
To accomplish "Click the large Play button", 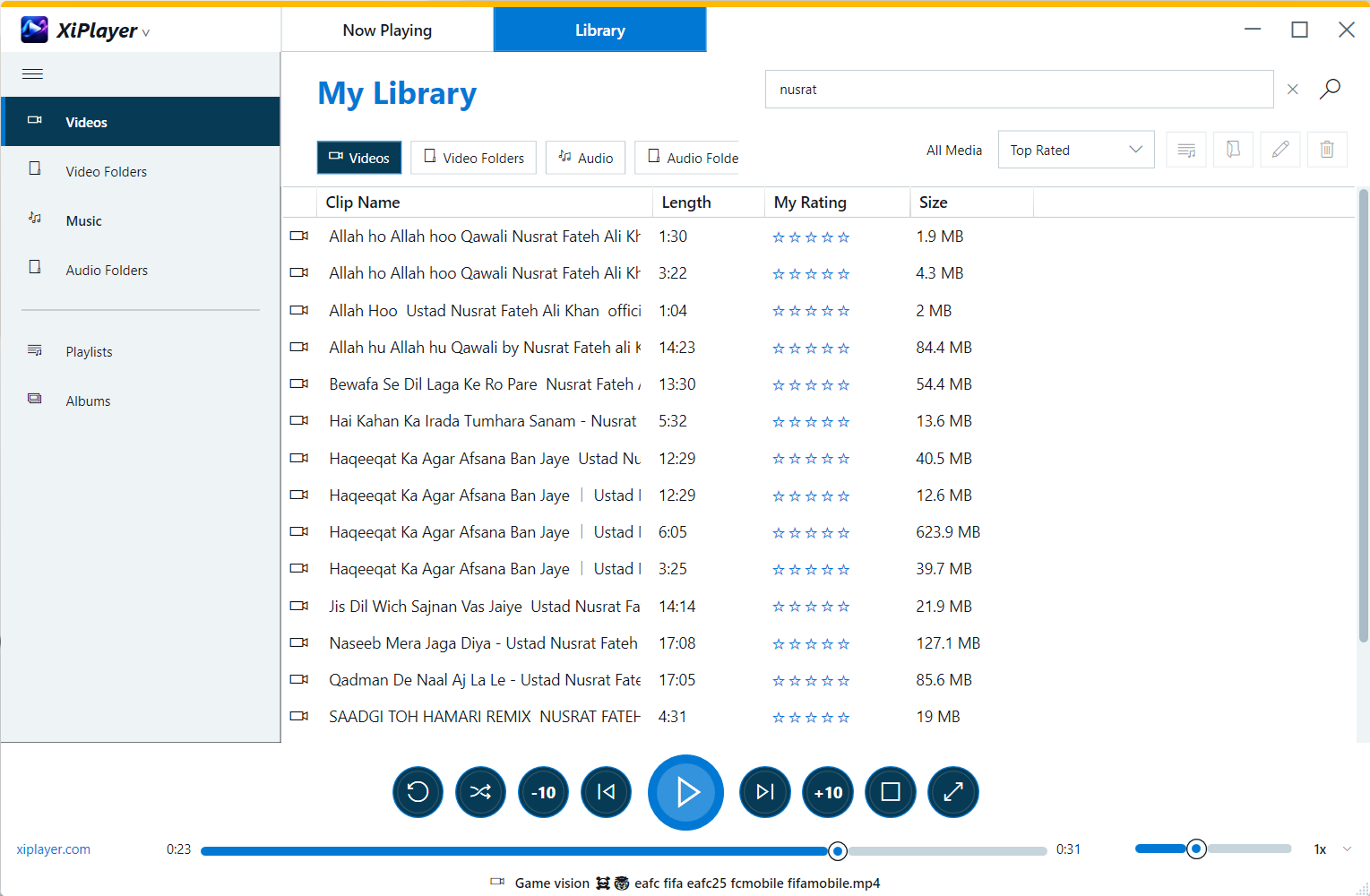I will tap(685, 792).
